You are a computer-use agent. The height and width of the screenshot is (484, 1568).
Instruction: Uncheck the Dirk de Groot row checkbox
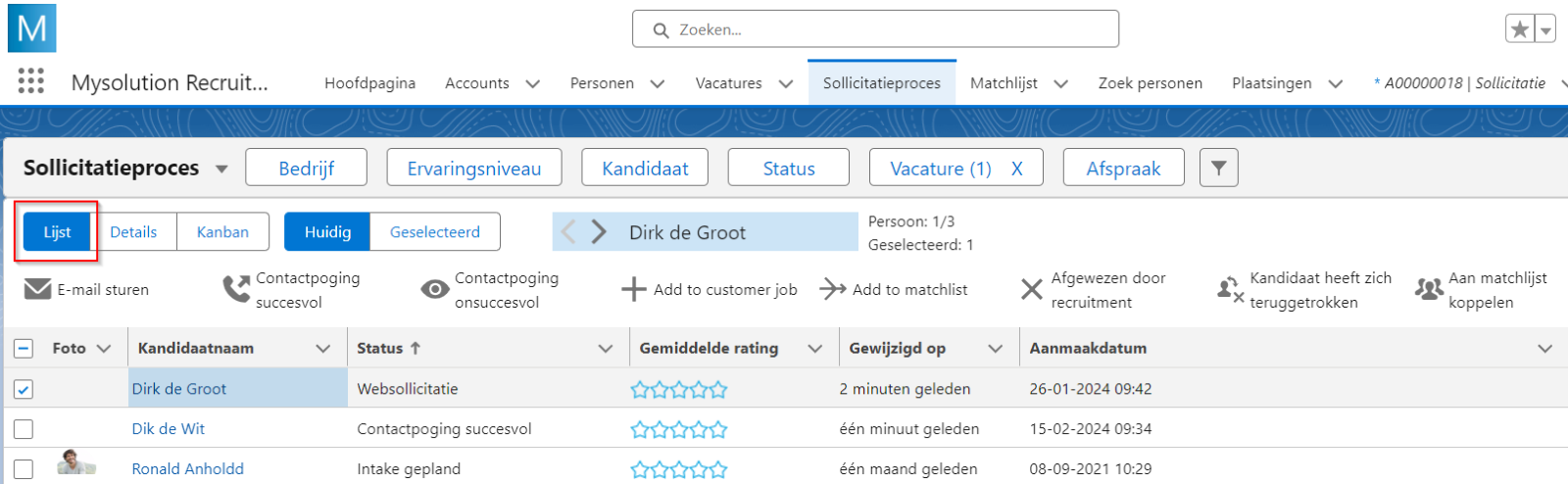[x=24, y=389]
